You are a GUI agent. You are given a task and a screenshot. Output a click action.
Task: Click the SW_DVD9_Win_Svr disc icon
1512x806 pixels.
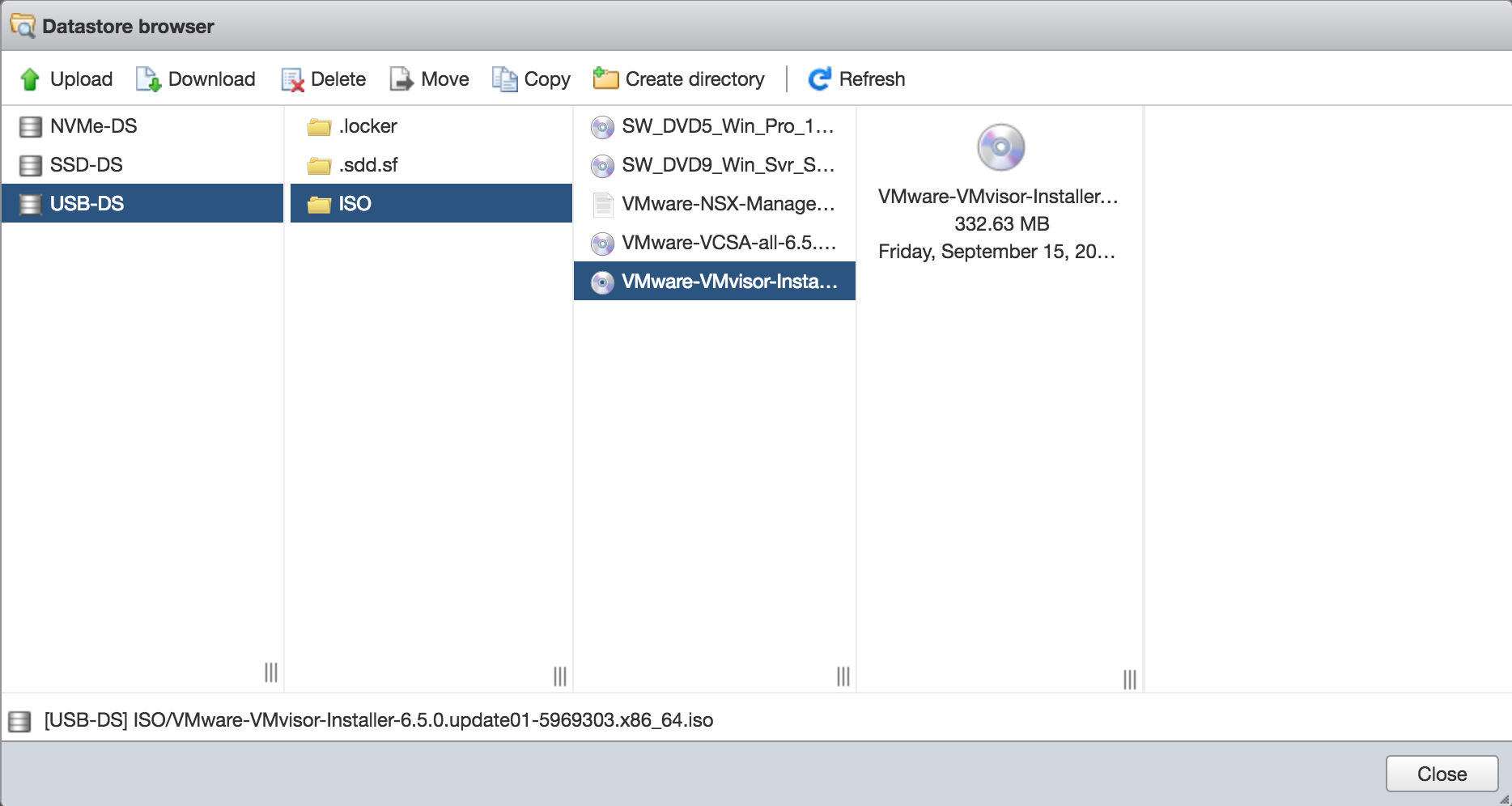coord(602,166)
